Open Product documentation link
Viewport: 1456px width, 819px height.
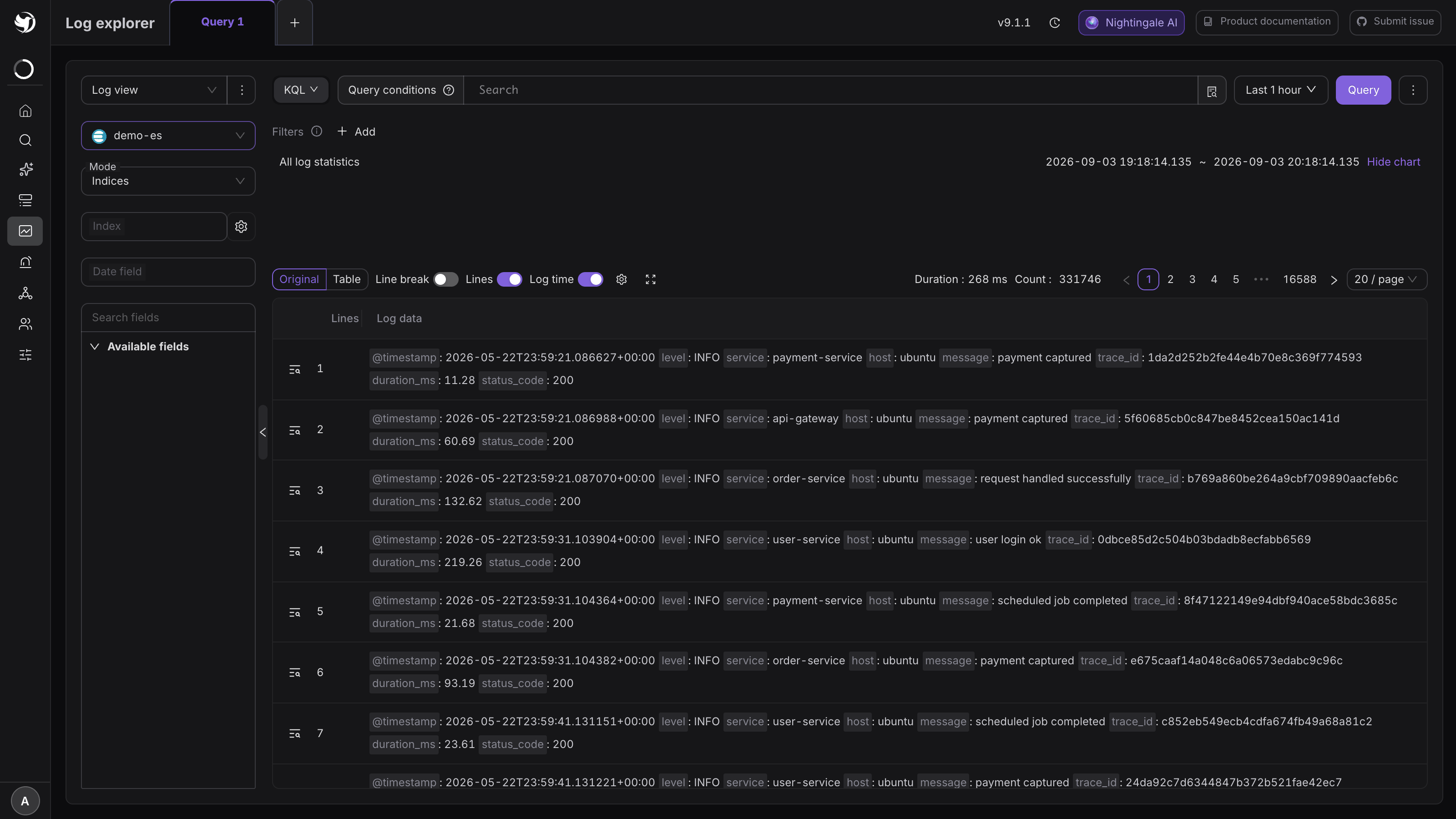tap(1267, 22)
